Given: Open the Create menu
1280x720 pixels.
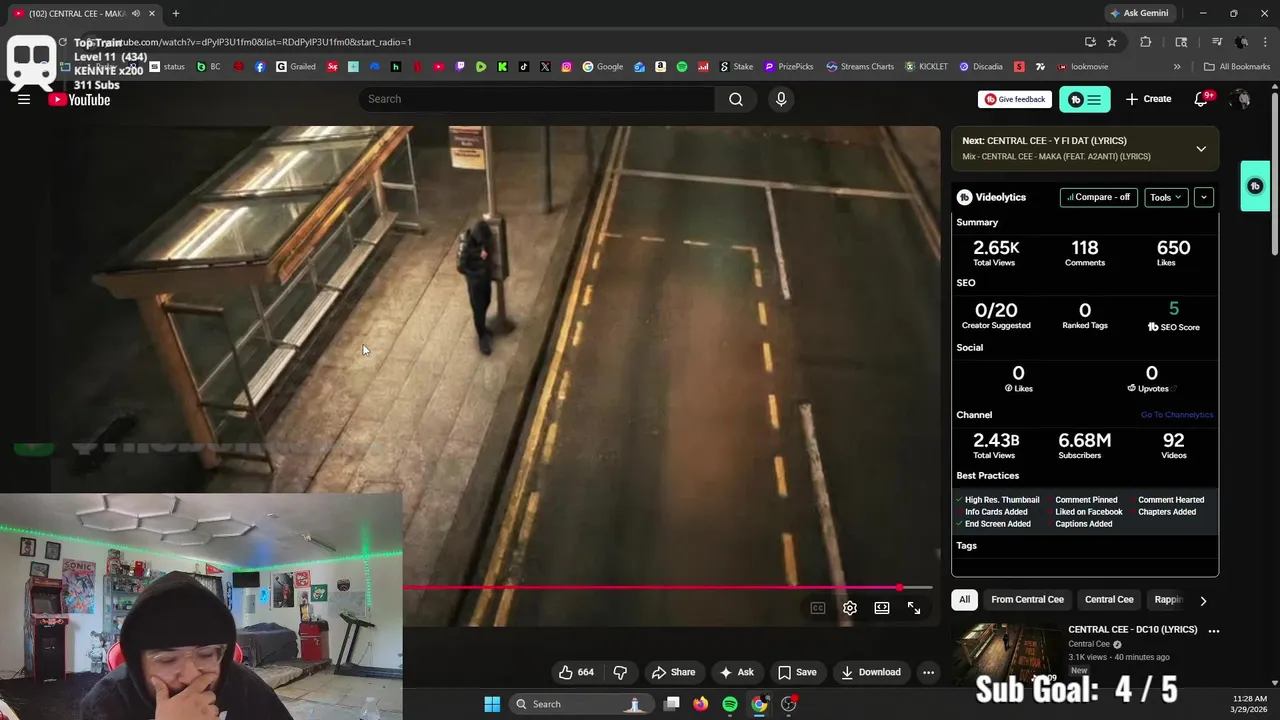Looking at the screenshot, I should 1148,99.
